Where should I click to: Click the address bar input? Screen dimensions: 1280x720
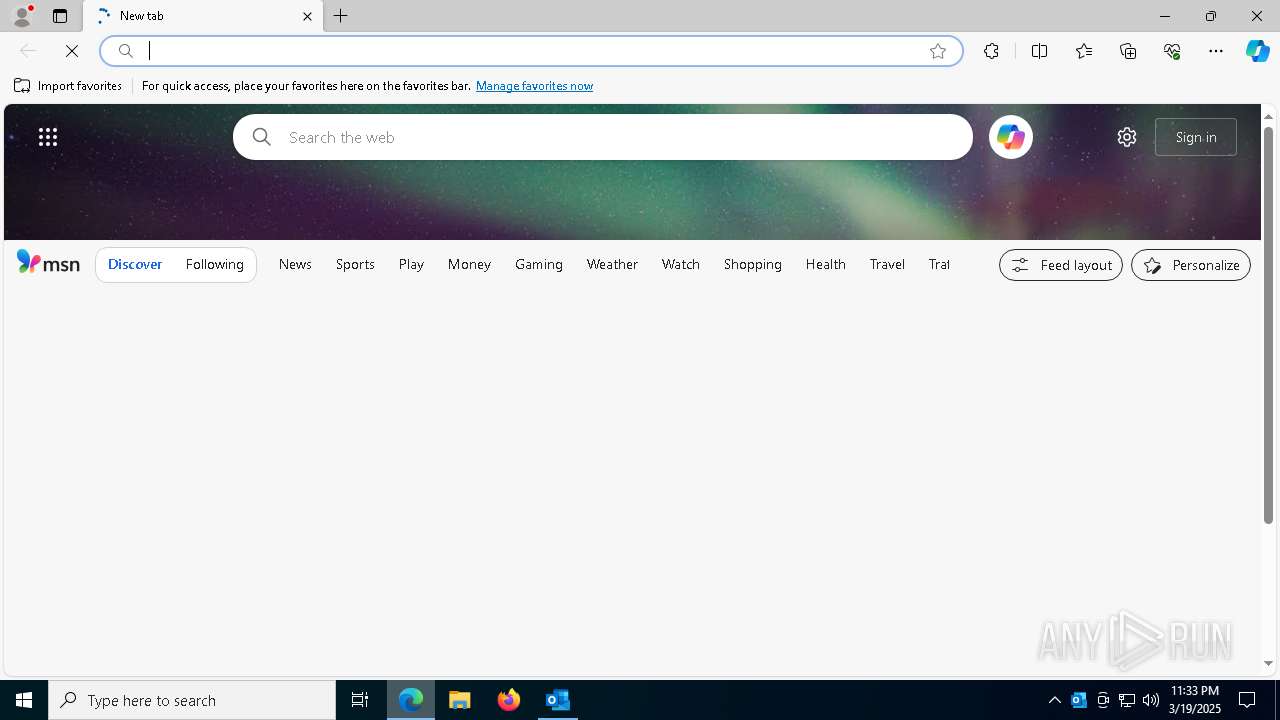tap(530, 51)
